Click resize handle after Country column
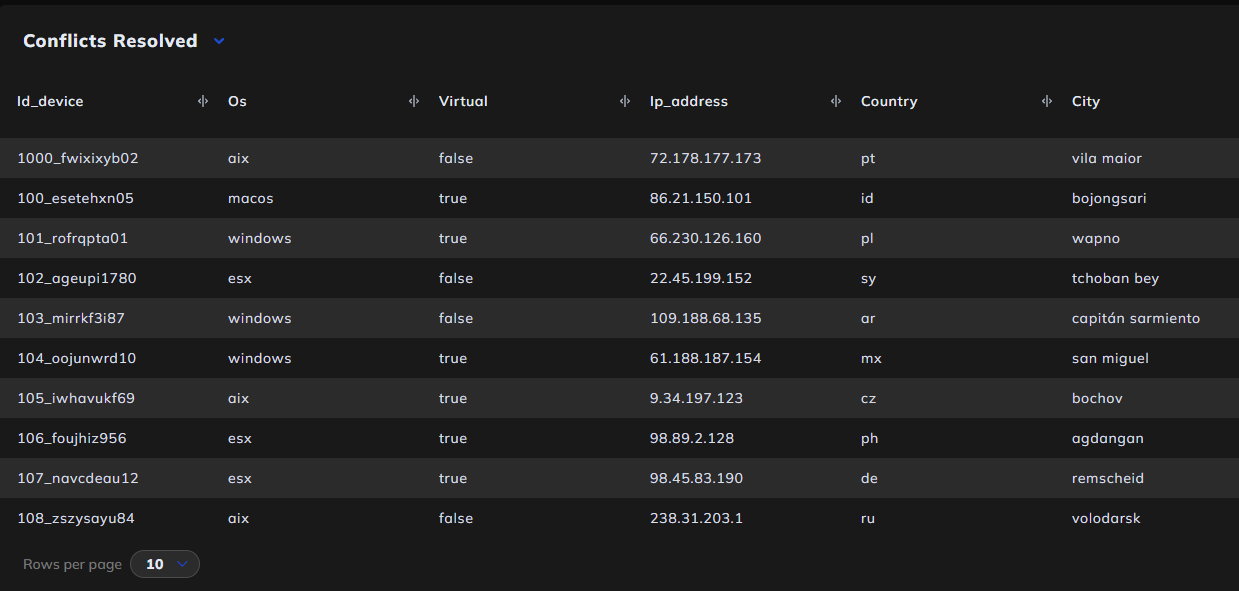1239x591 pixels. (x=1046, y=101)
